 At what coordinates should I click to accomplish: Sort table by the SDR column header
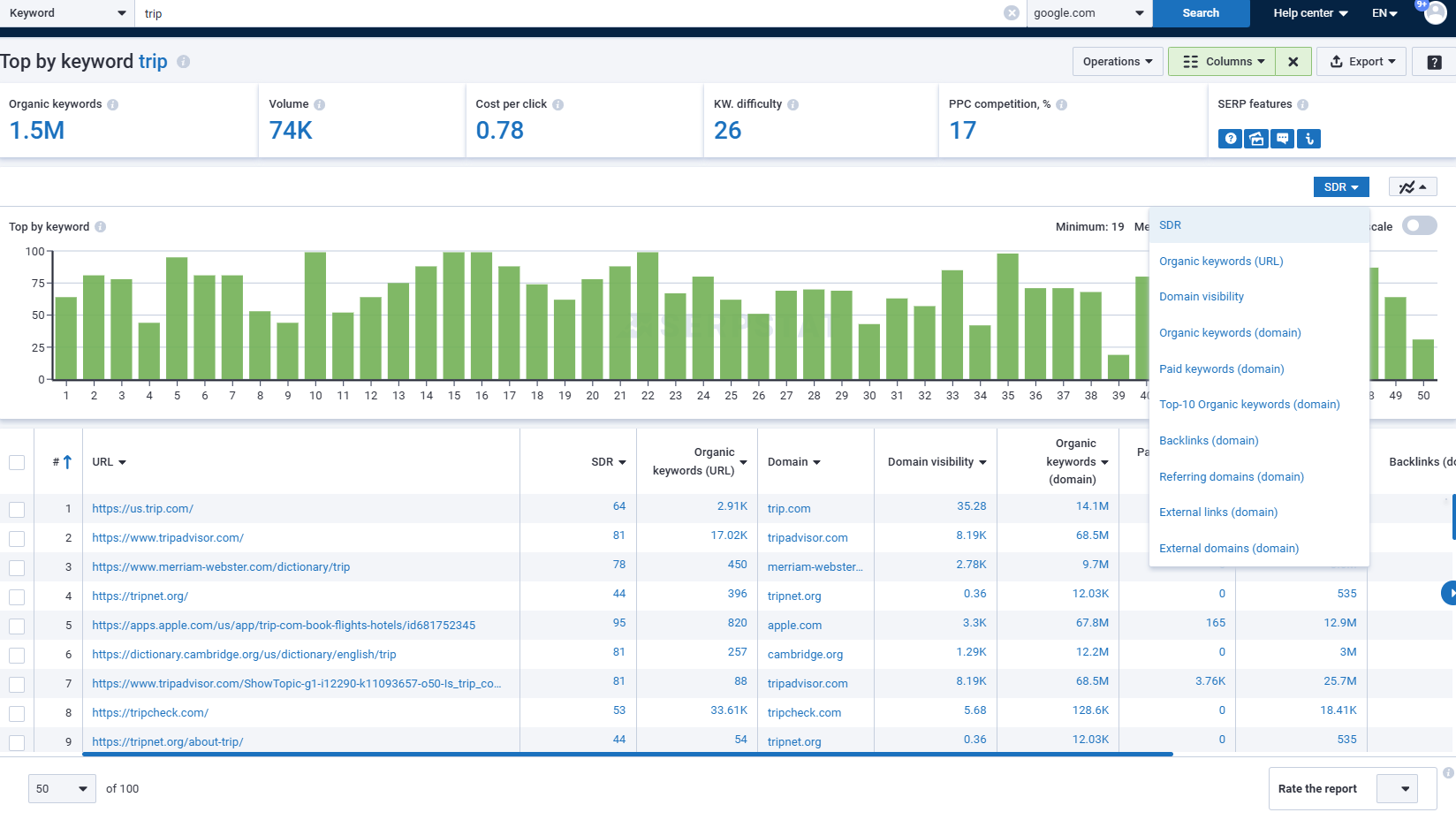click(609, 462)
